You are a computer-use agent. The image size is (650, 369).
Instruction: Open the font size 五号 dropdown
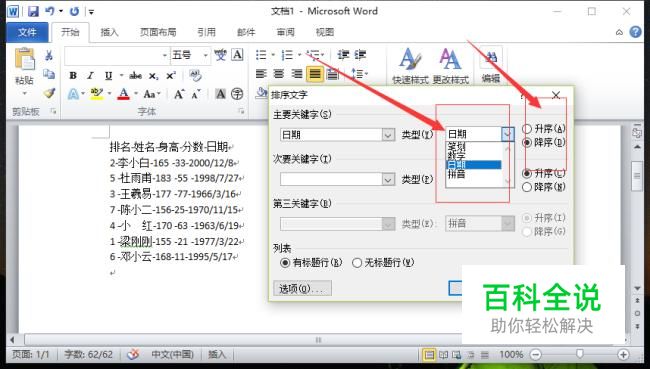click(x=205, y=55)
